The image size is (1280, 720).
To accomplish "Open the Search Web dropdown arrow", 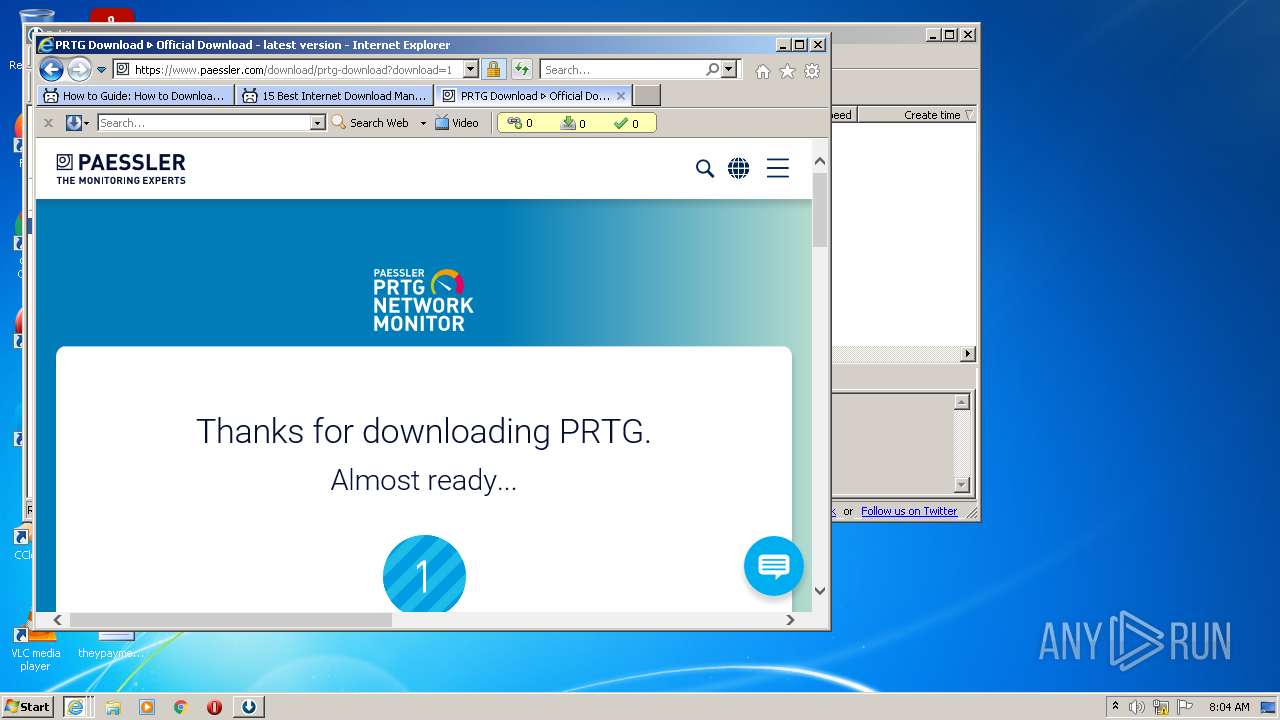I will tap(423, 123).
